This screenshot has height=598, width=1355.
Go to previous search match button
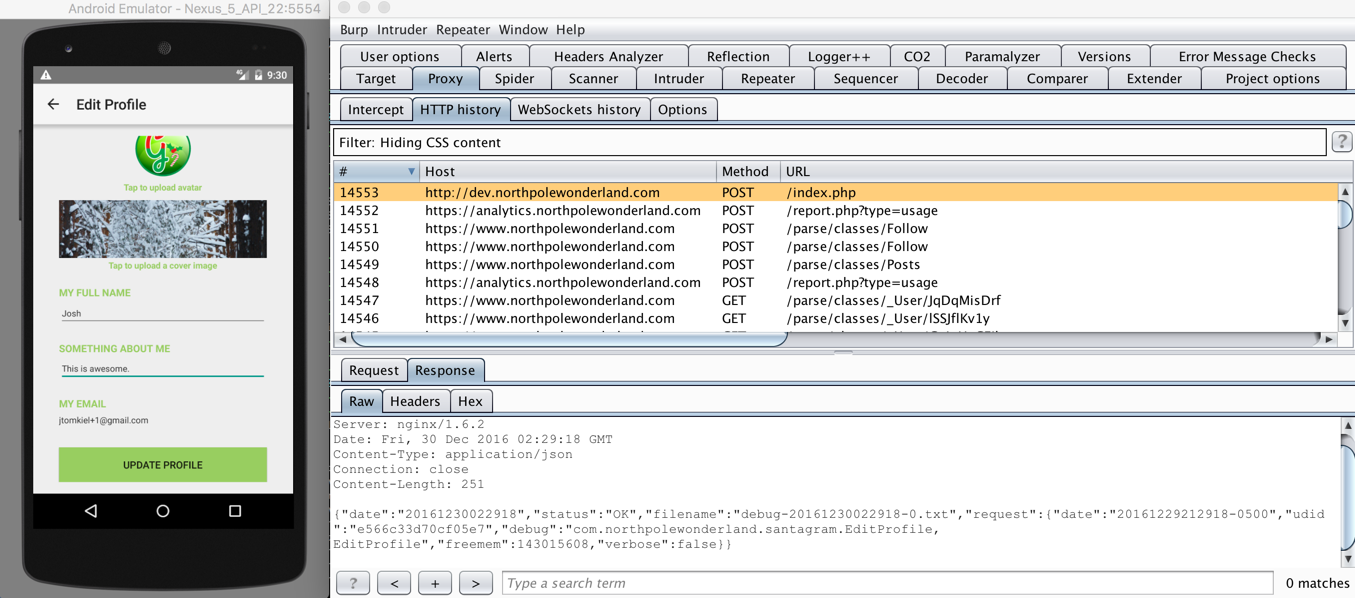pyautogui.click(x=394, y=583)
